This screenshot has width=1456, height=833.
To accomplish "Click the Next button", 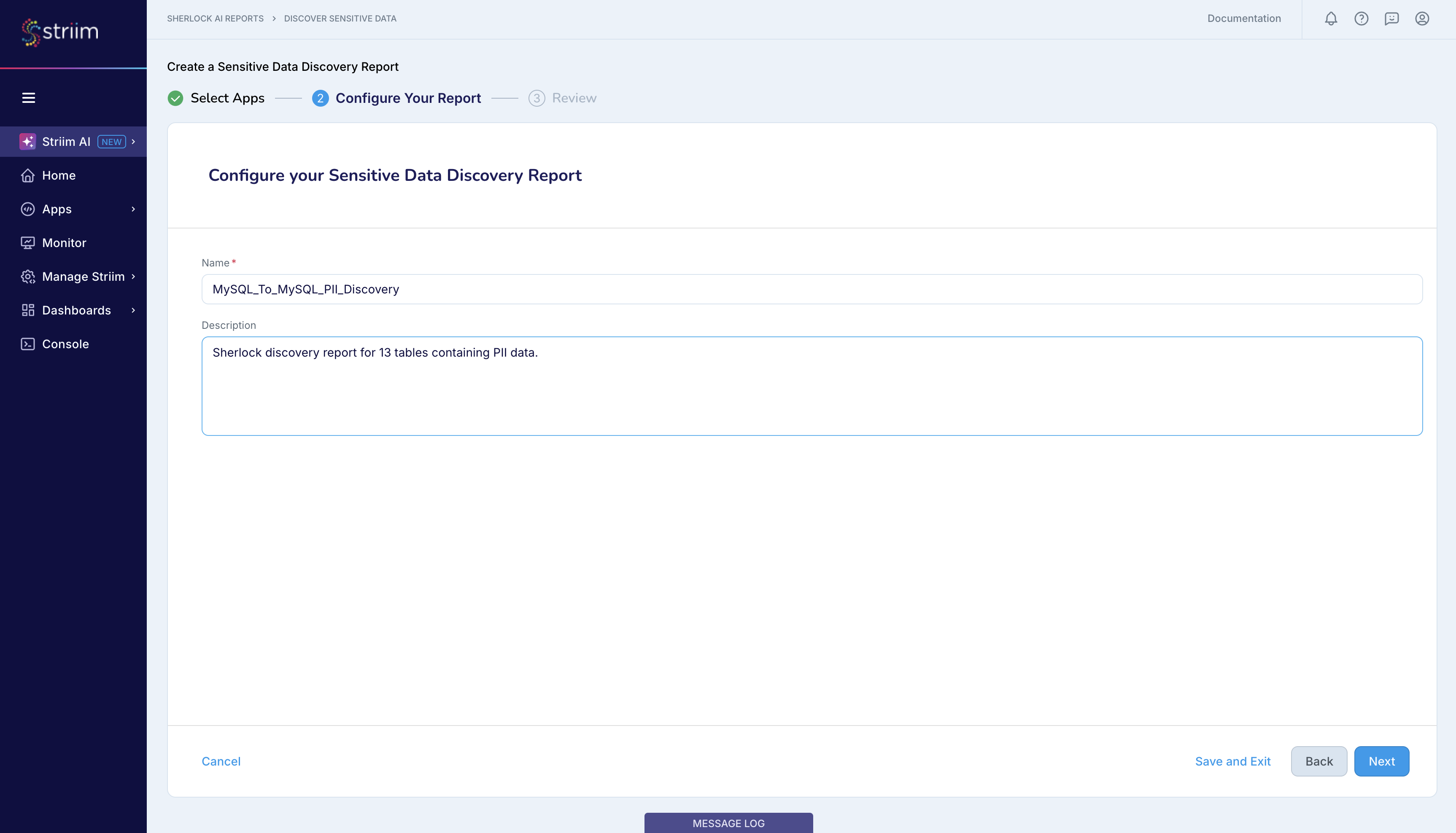I will 1381,761.
